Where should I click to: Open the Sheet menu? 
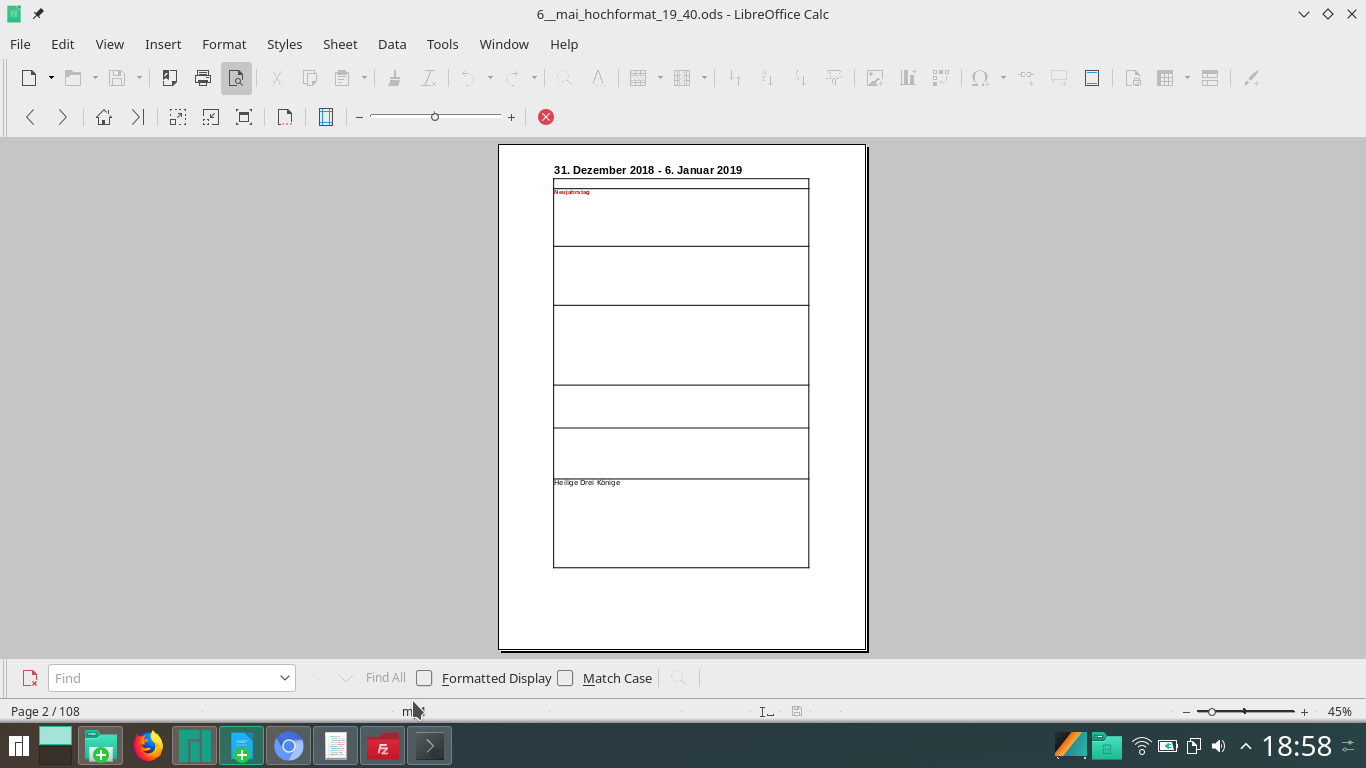tap(340, 44)
